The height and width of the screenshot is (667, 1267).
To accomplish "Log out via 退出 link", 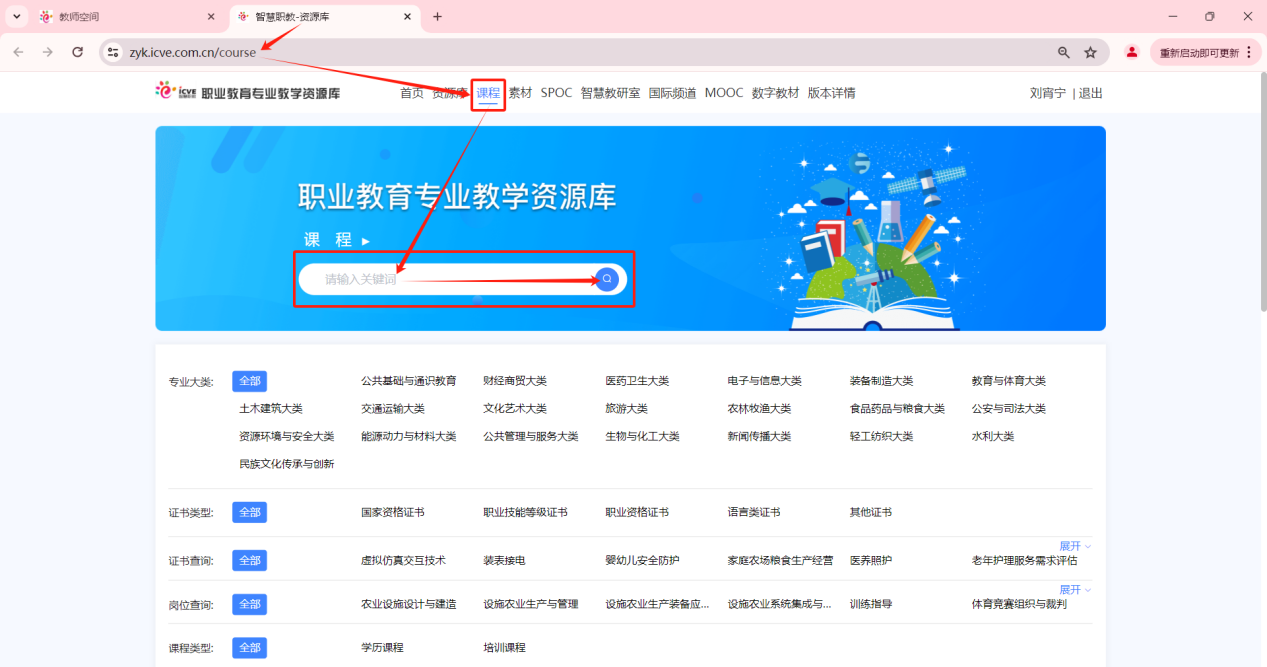I will (1089, 92).
